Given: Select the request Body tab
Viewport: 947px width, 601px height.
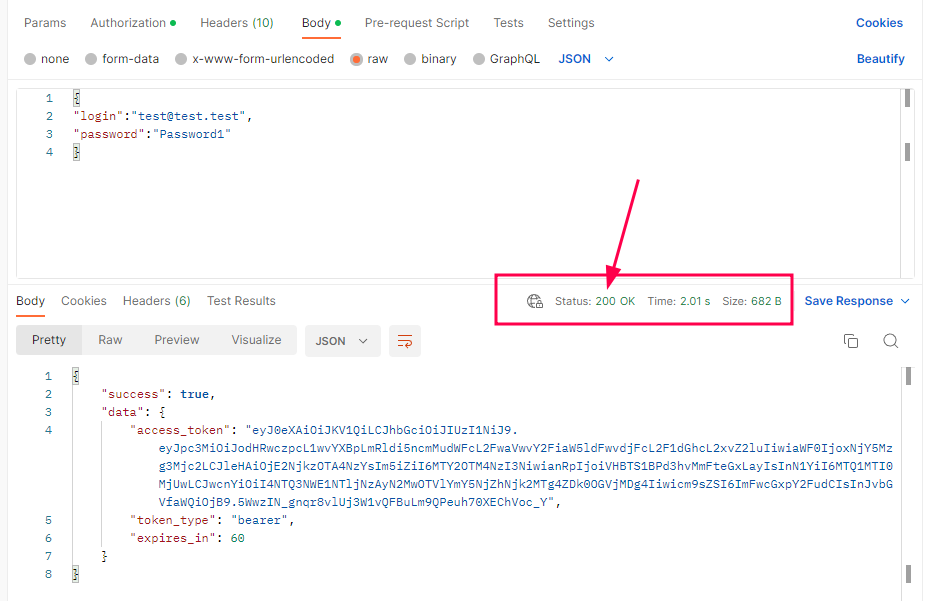Looking at the screenshot, I should click(x=321, y=23).
